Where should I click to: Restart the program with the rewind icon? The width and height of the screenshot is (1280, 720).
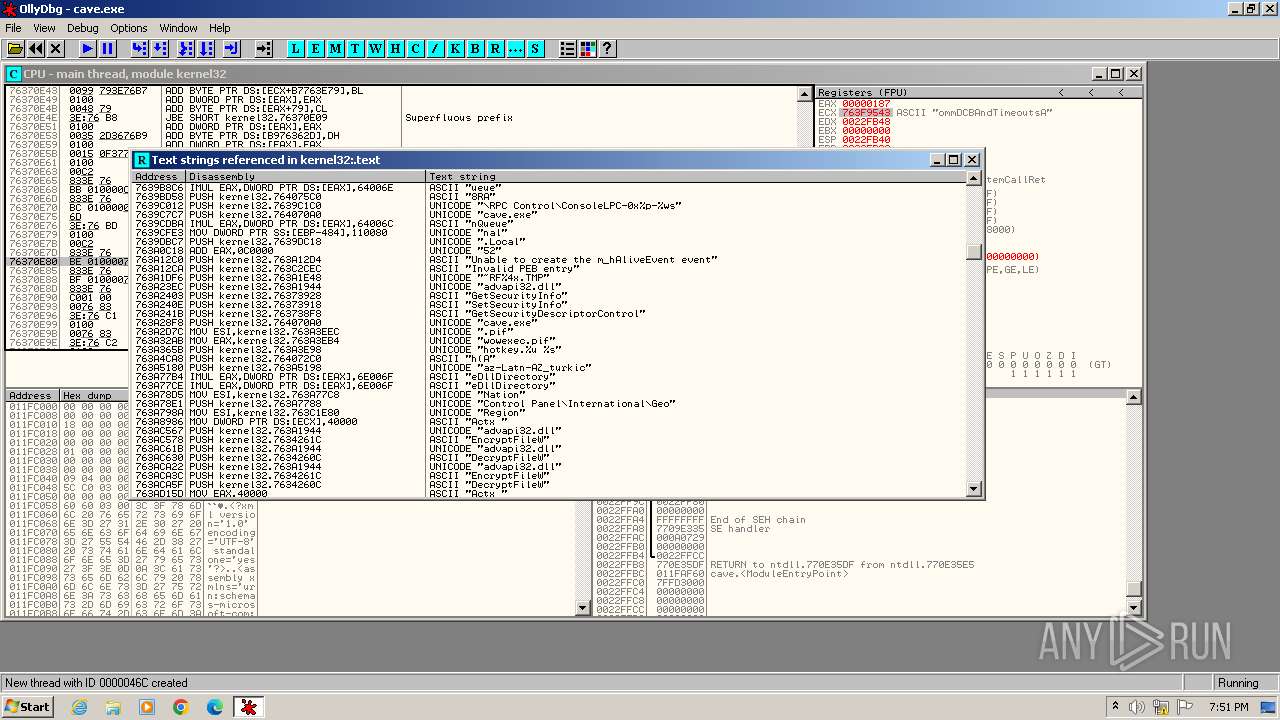(x=36, y=48)
